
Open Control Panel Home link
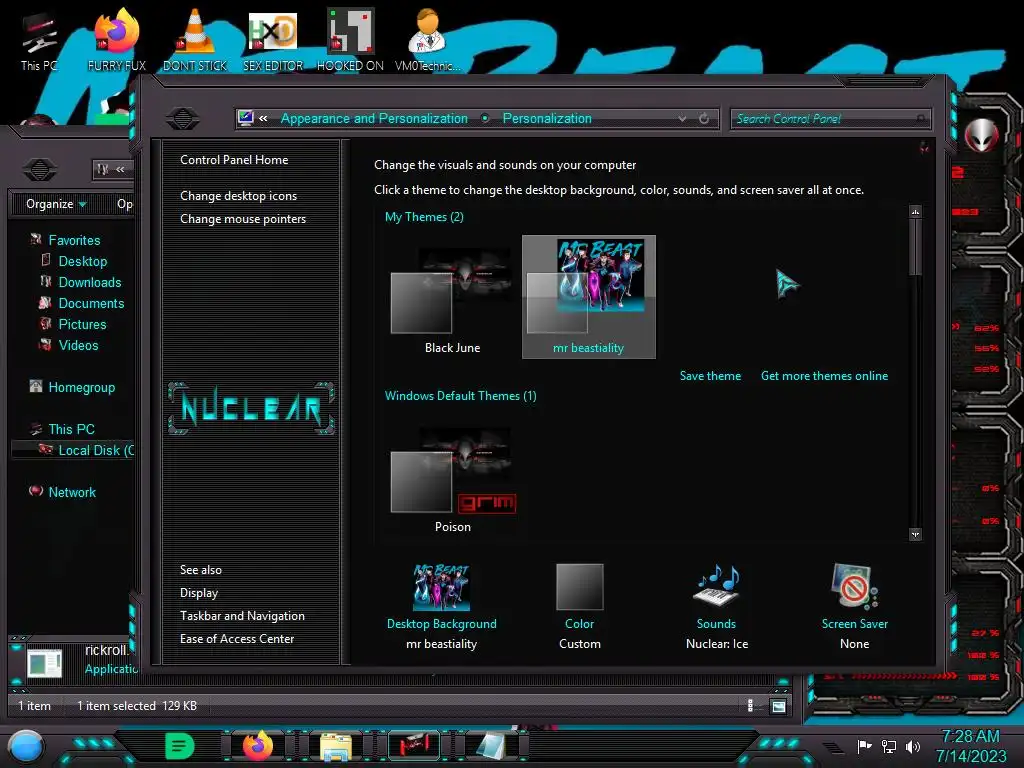(234, 159)
